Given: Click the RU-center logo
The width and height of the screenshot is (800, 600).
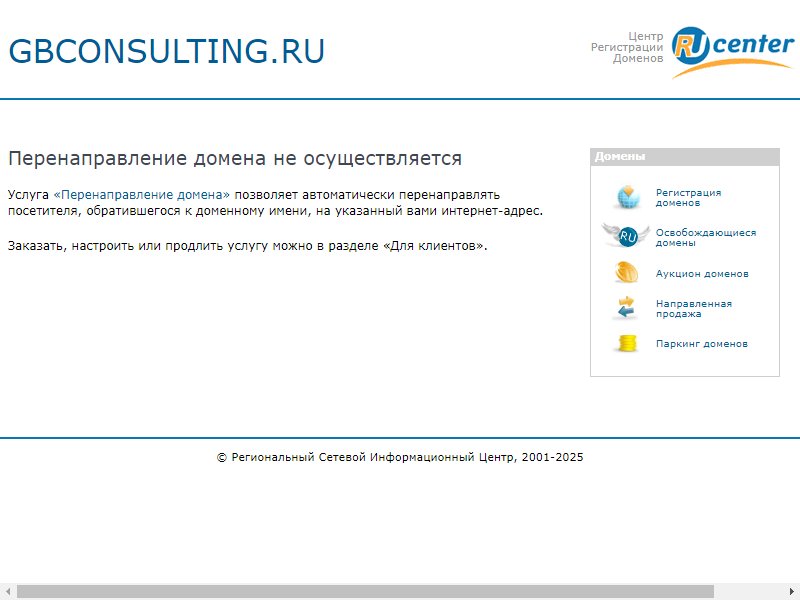Looking at the screenshot, I should [733, 52].
